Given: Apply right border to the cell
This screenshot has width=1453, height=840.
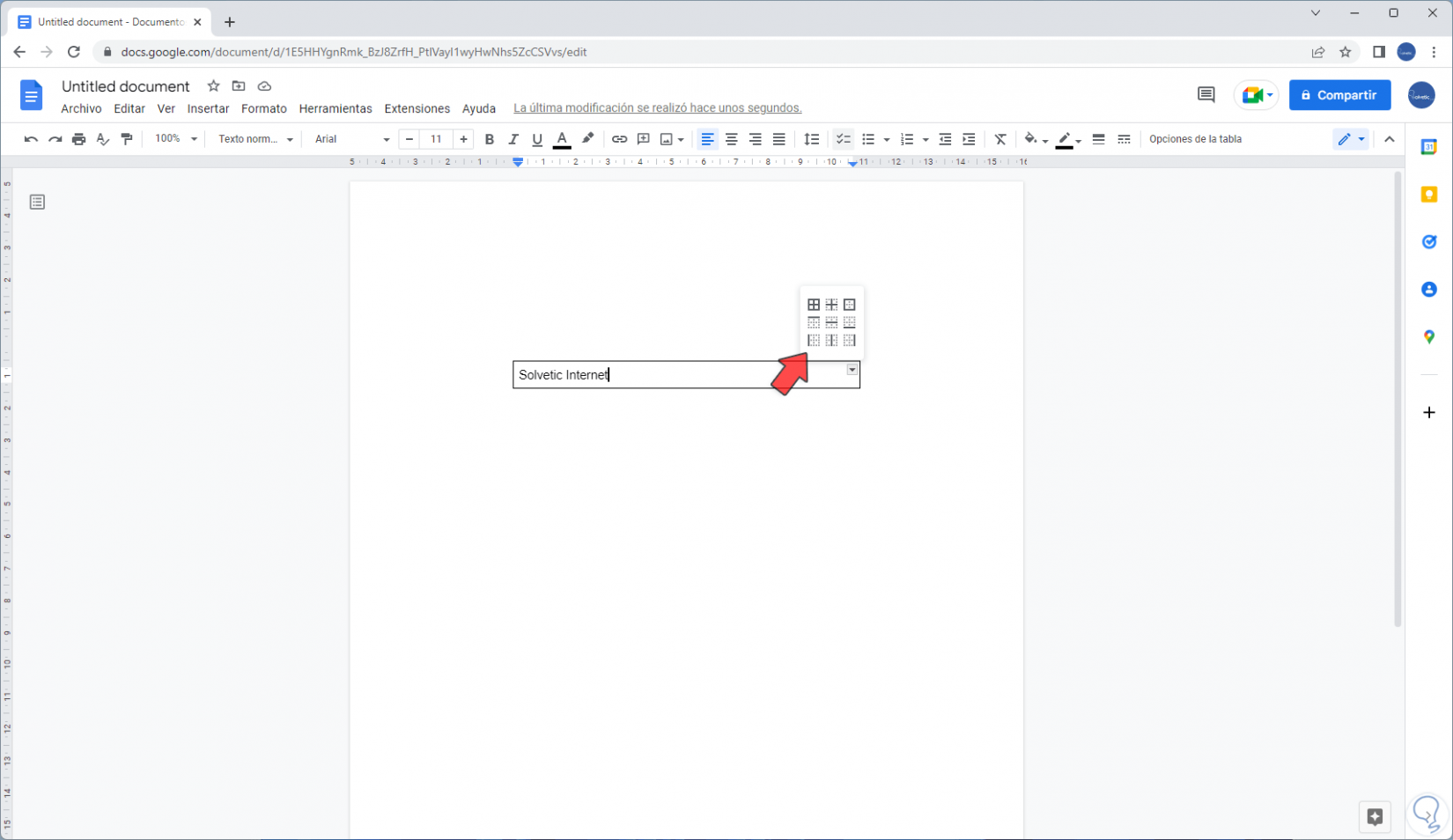Looking at the screenshot, I should pos(850,340).
